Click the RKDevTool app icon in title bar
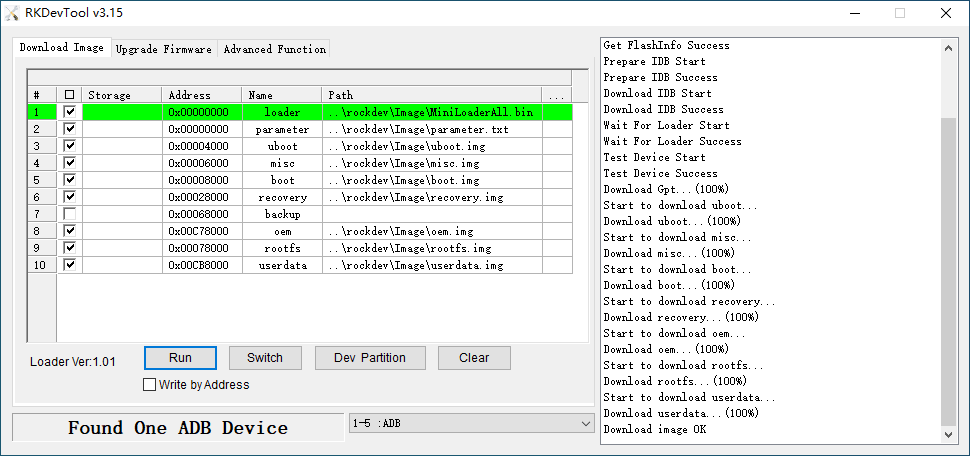The height and width of the screenshot is (456, 970). 12,13
